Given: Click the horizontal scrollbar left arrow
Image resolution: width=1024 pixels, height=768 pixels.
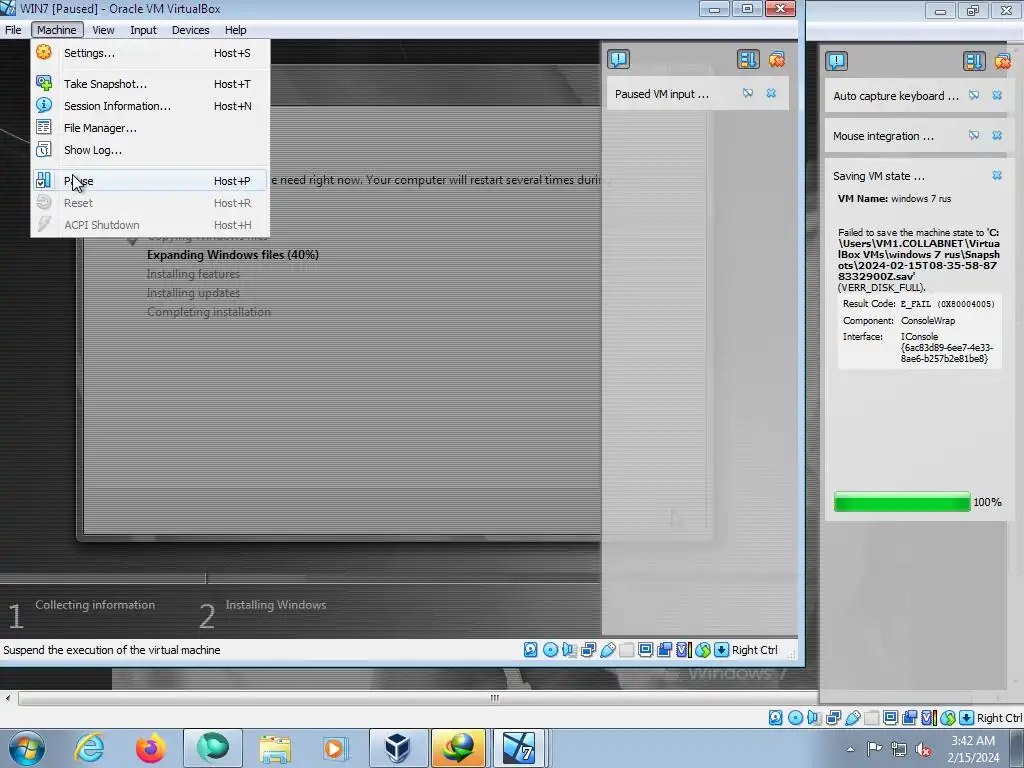Looking at the screenshot, I should point(8,698).
